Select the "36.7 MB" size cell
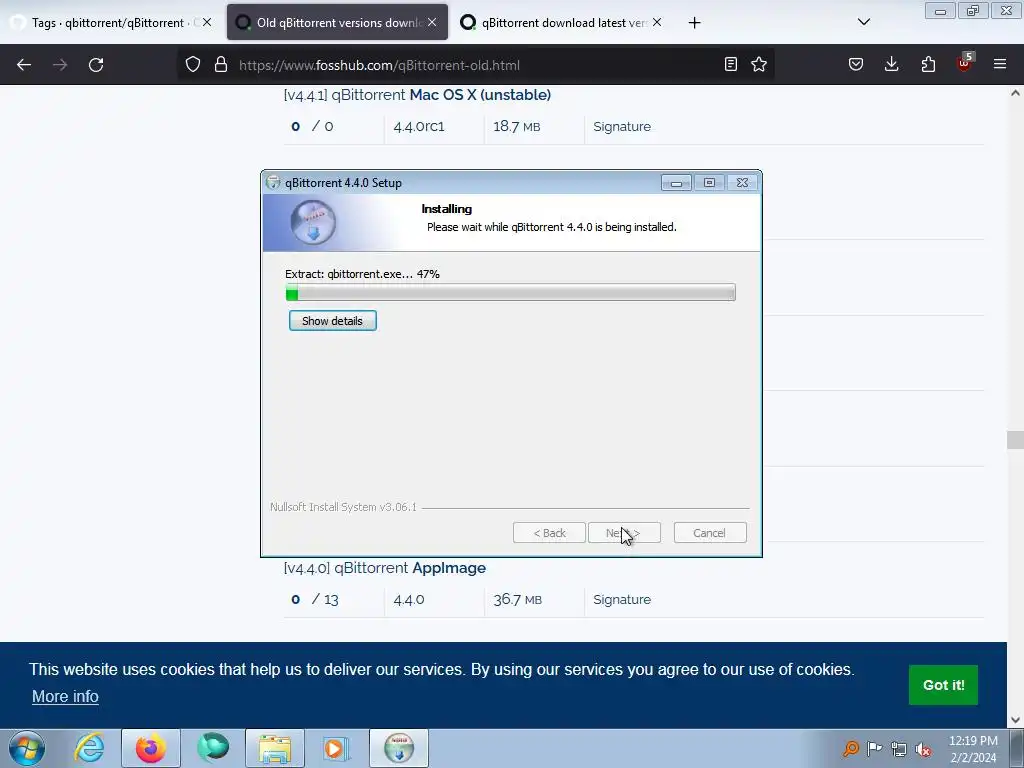 pyautogui.click(x=517, y=600)
